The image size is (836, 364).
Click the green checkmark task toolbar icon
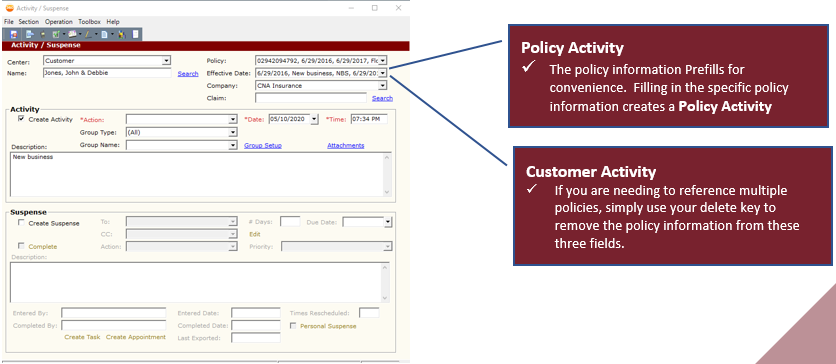56,34
